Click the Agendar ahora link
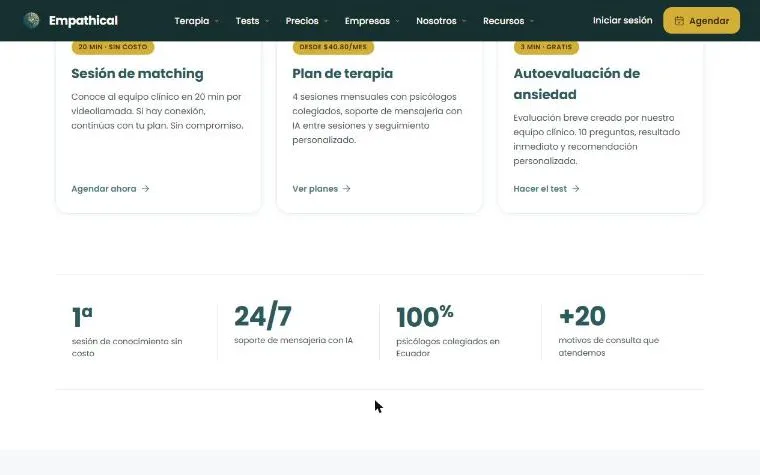The image size is (760, 475). pyautogui.click(x=110, y=189)
